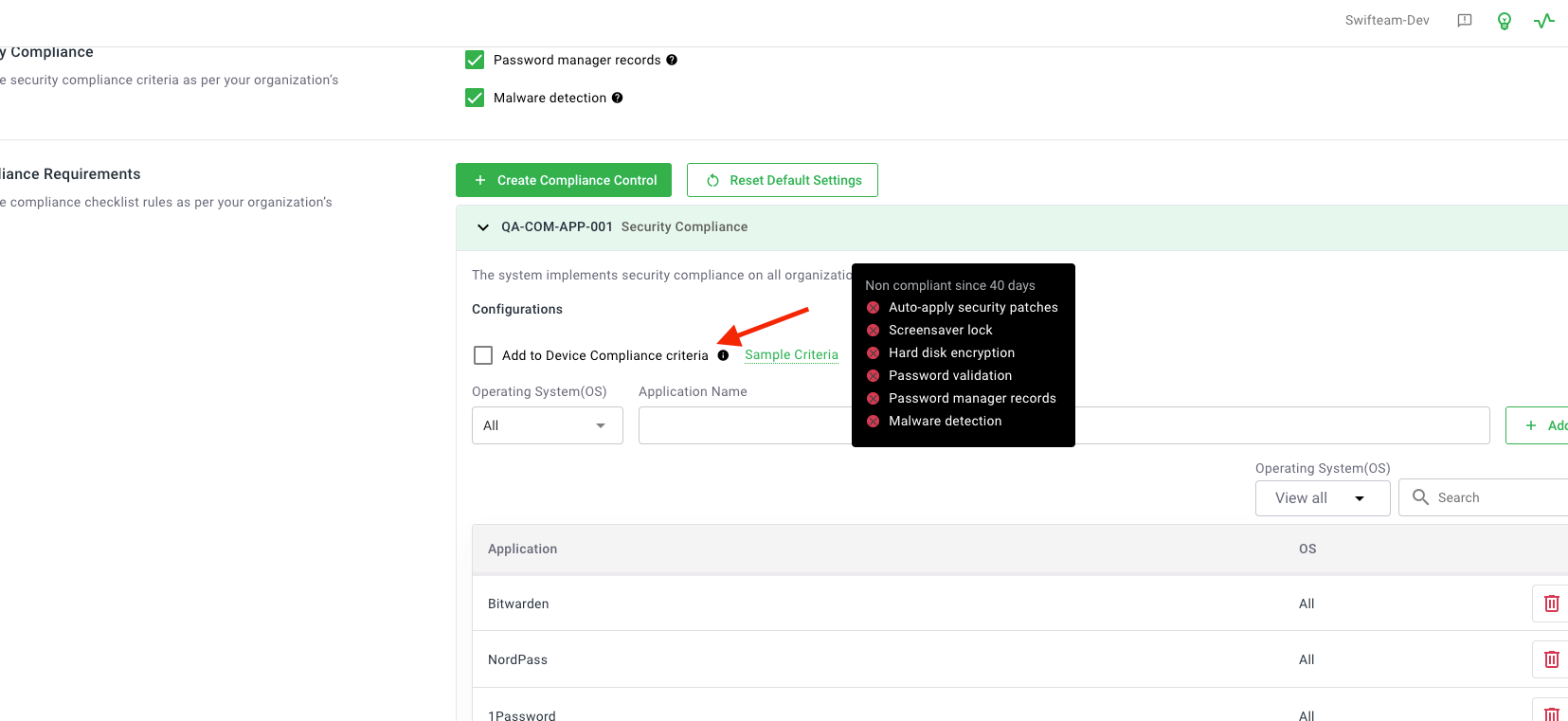Click the feedback message icon in header
Viewport: 1568px width, 721px height.
pos(1464,21)
